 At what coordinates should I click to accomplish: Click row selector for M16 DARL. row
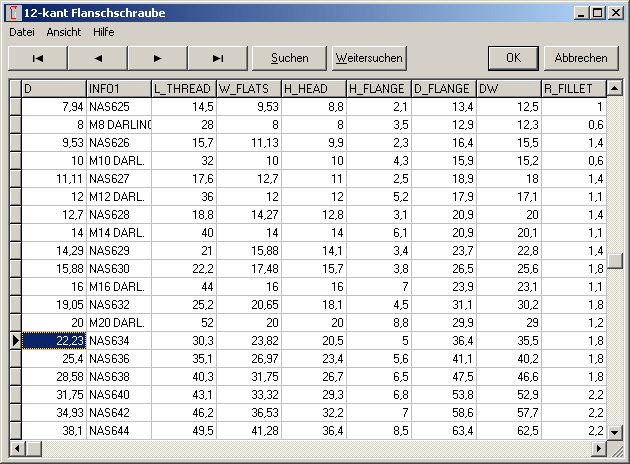tap(14, 286)
